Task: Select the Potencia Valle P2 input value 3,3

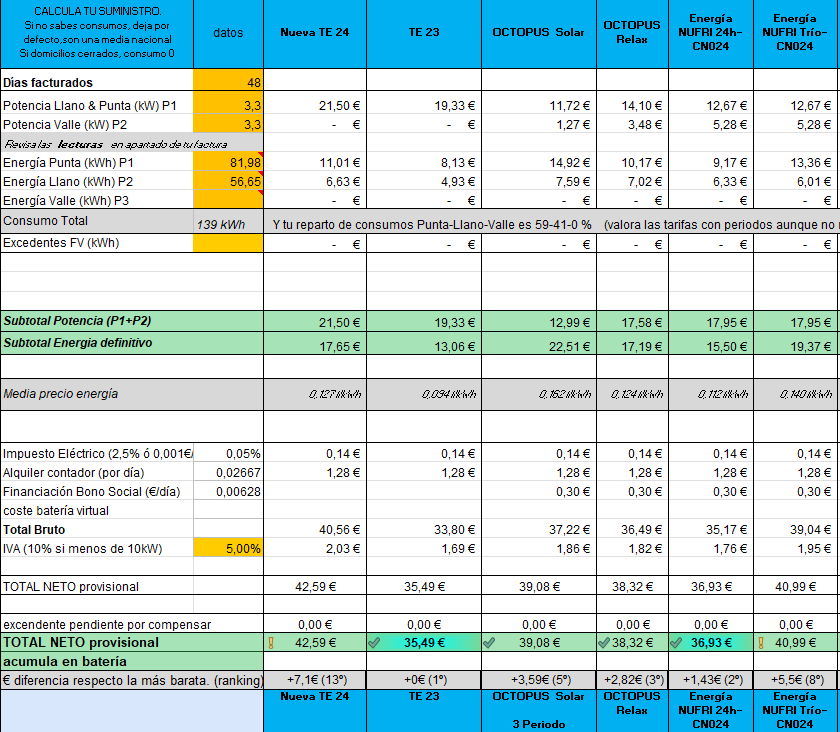Action: [228, 123]
